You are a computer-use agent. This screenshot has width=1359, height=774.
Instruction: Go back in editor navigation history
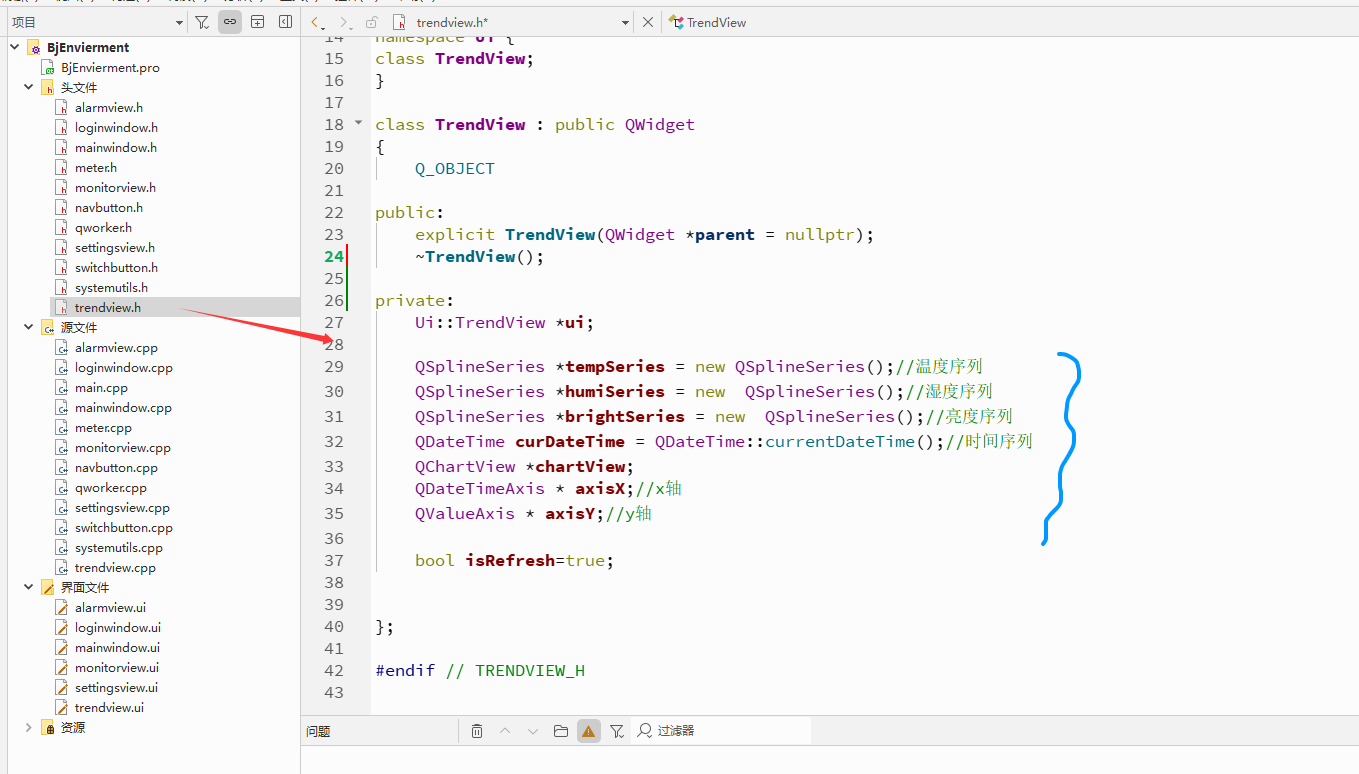point(318,22)
